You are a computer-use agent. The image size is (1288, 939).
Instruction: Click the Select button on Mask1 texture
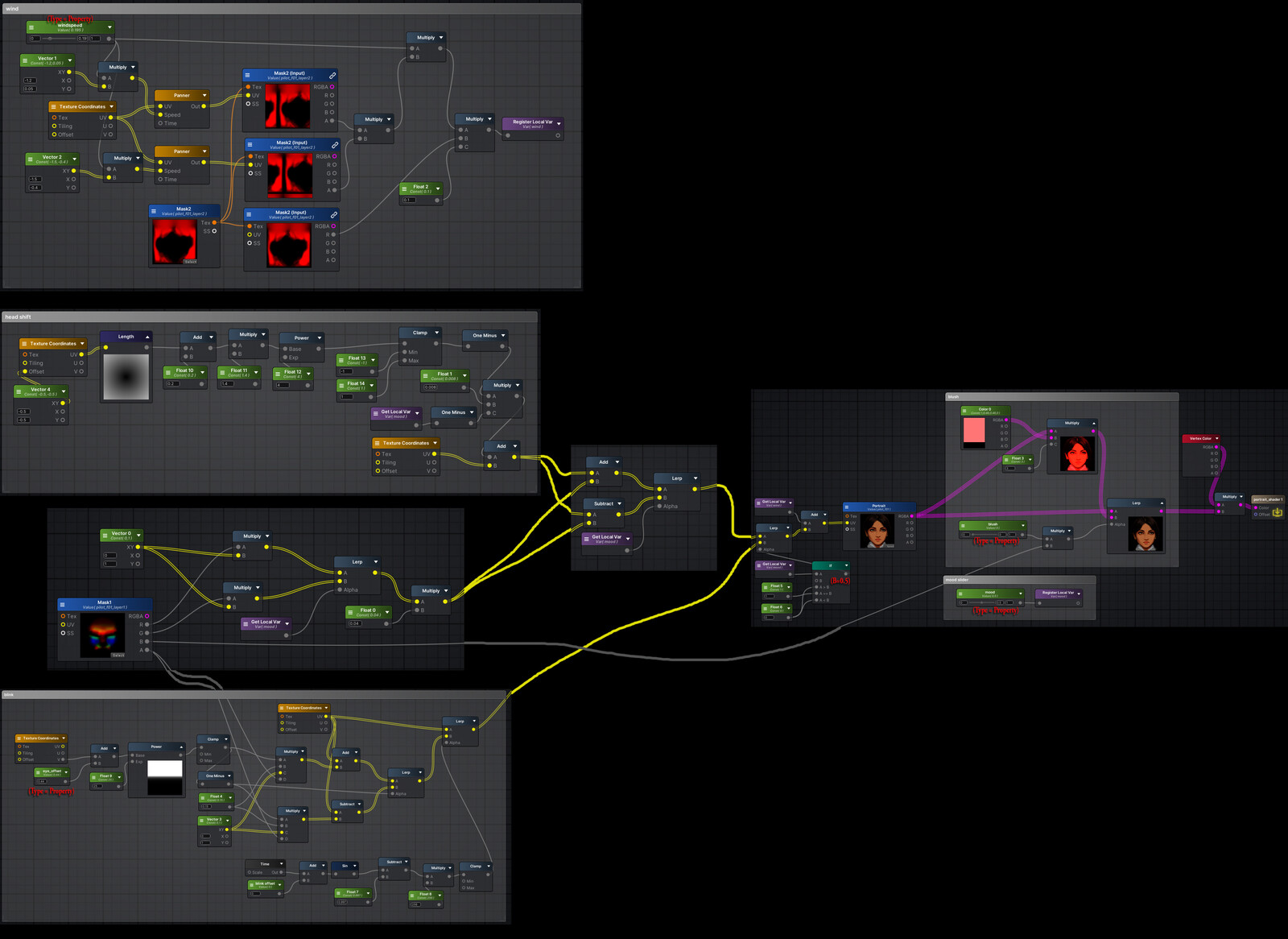coord(118,655)
